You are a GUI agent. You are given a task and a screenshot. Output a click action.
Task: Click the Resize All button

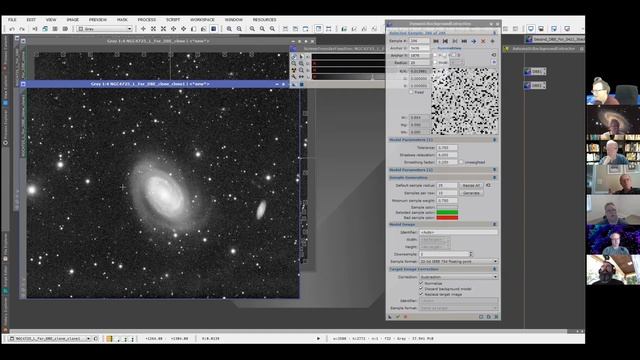coord(471,185)
